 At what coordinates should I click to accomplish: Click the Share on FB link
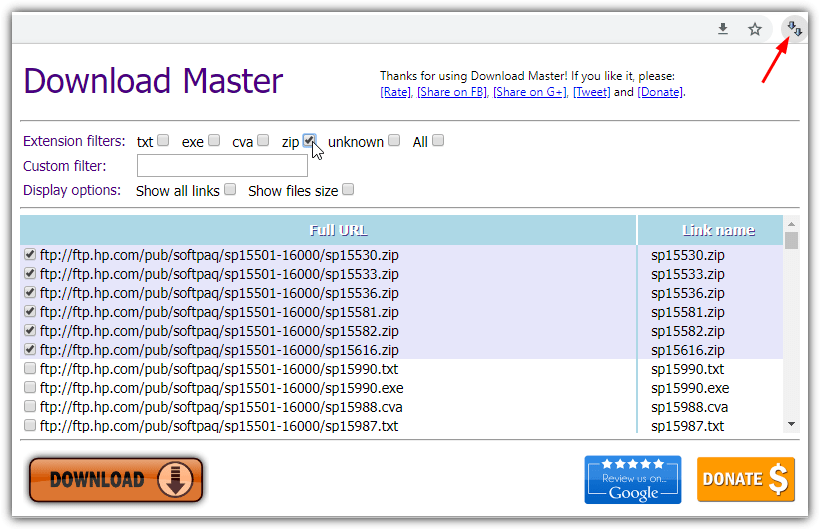tap(452, 92)
